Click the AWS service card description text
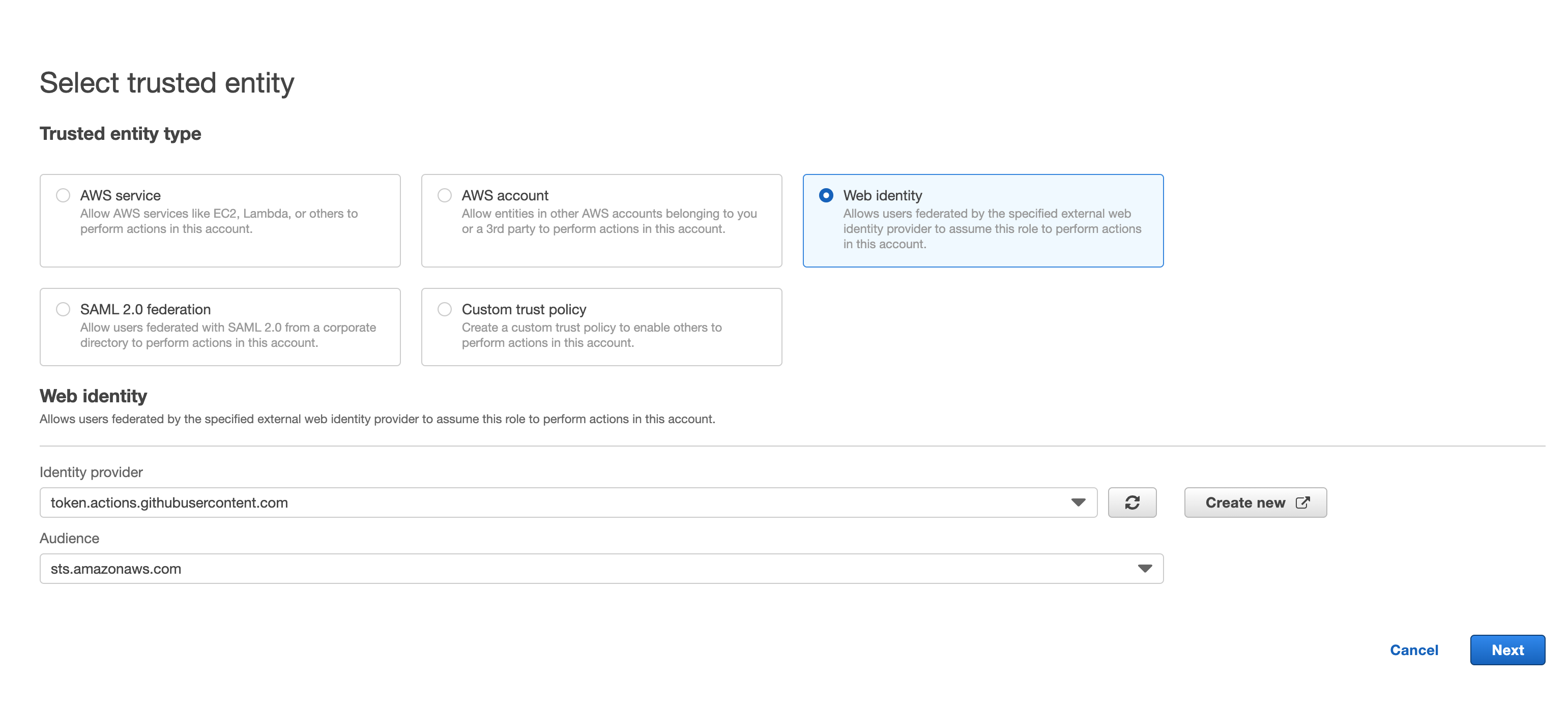Viewport: 1568px width, 709px height. pyautogui.click(x=219, y=221)
